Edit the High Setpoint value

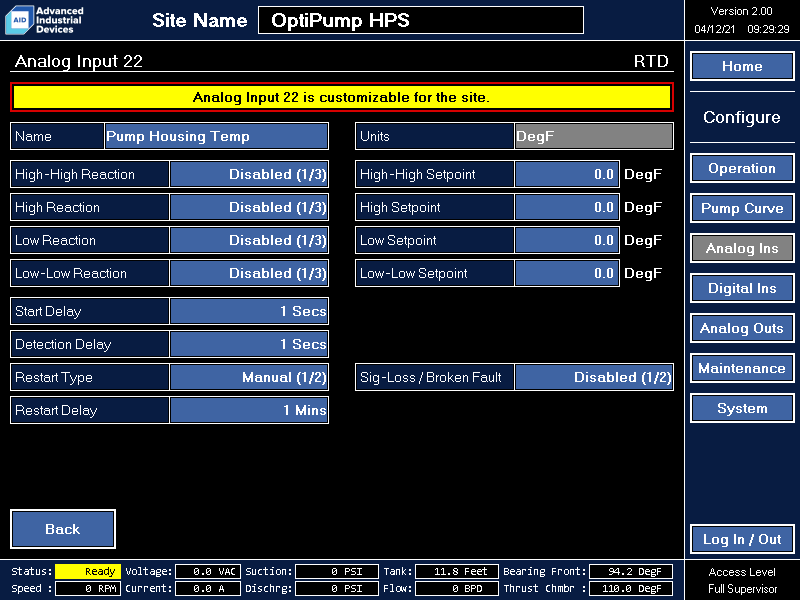click(567, 208)
